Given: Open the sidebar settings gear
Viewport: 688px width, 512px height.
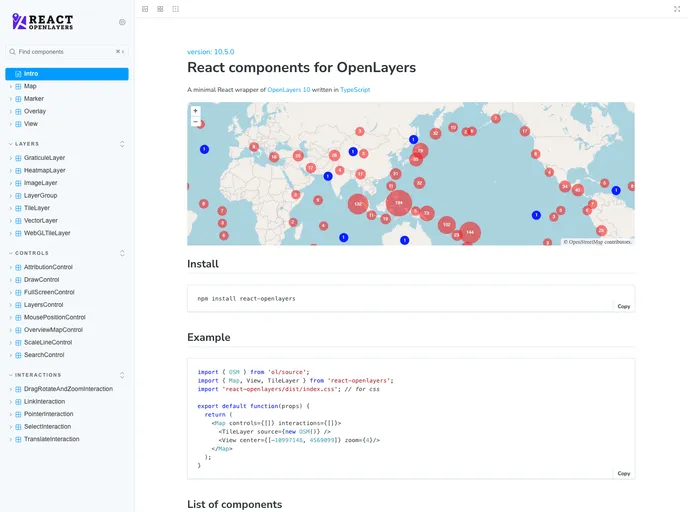Looking at the screenshot, I should coord(122,22).
